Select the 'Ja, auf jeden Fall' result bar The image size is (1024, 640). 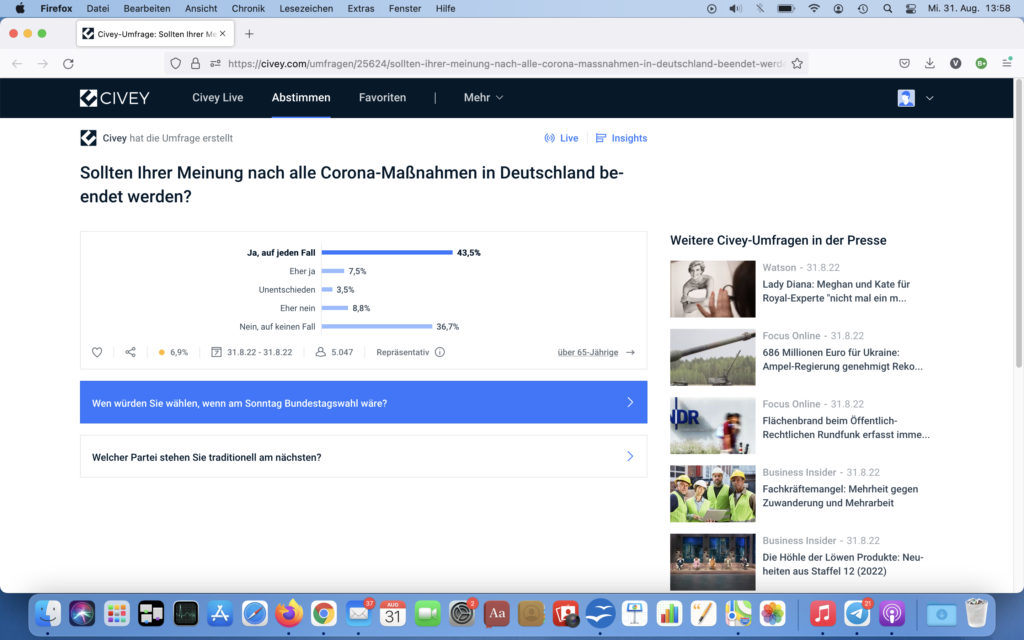coord(387,253)
